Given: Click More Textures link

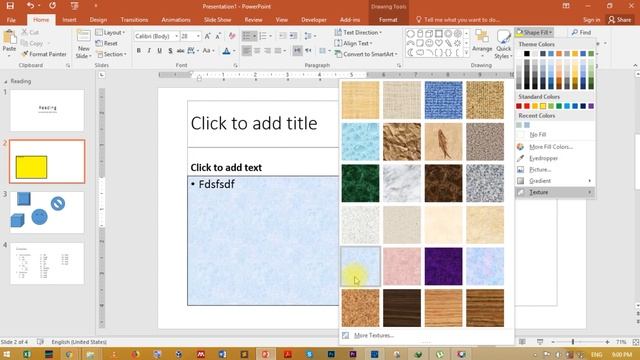Looking at the screenshot, I should 373,336.
